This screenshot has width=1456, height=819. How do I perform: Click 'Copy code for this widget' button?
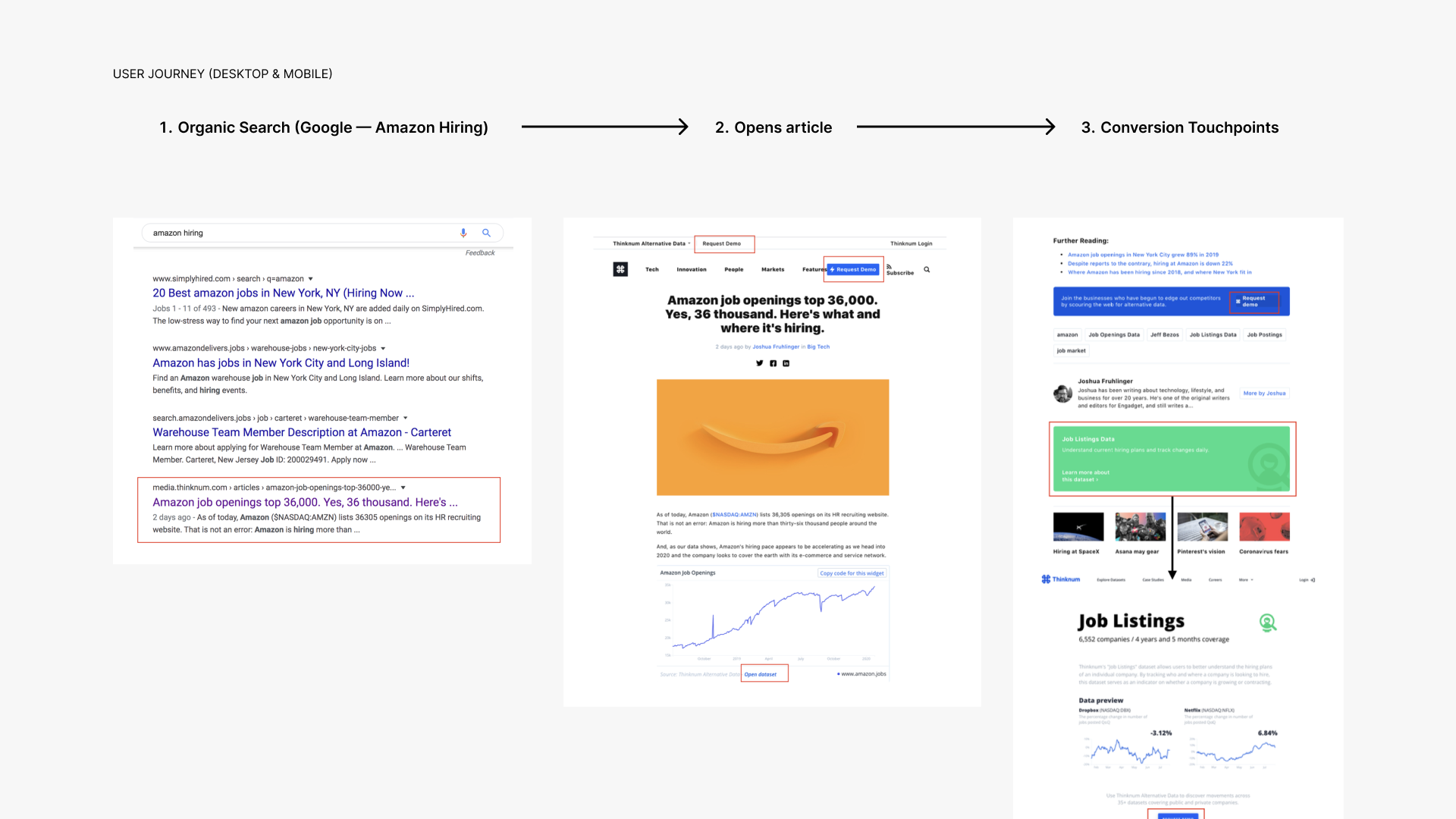(852, 573)
